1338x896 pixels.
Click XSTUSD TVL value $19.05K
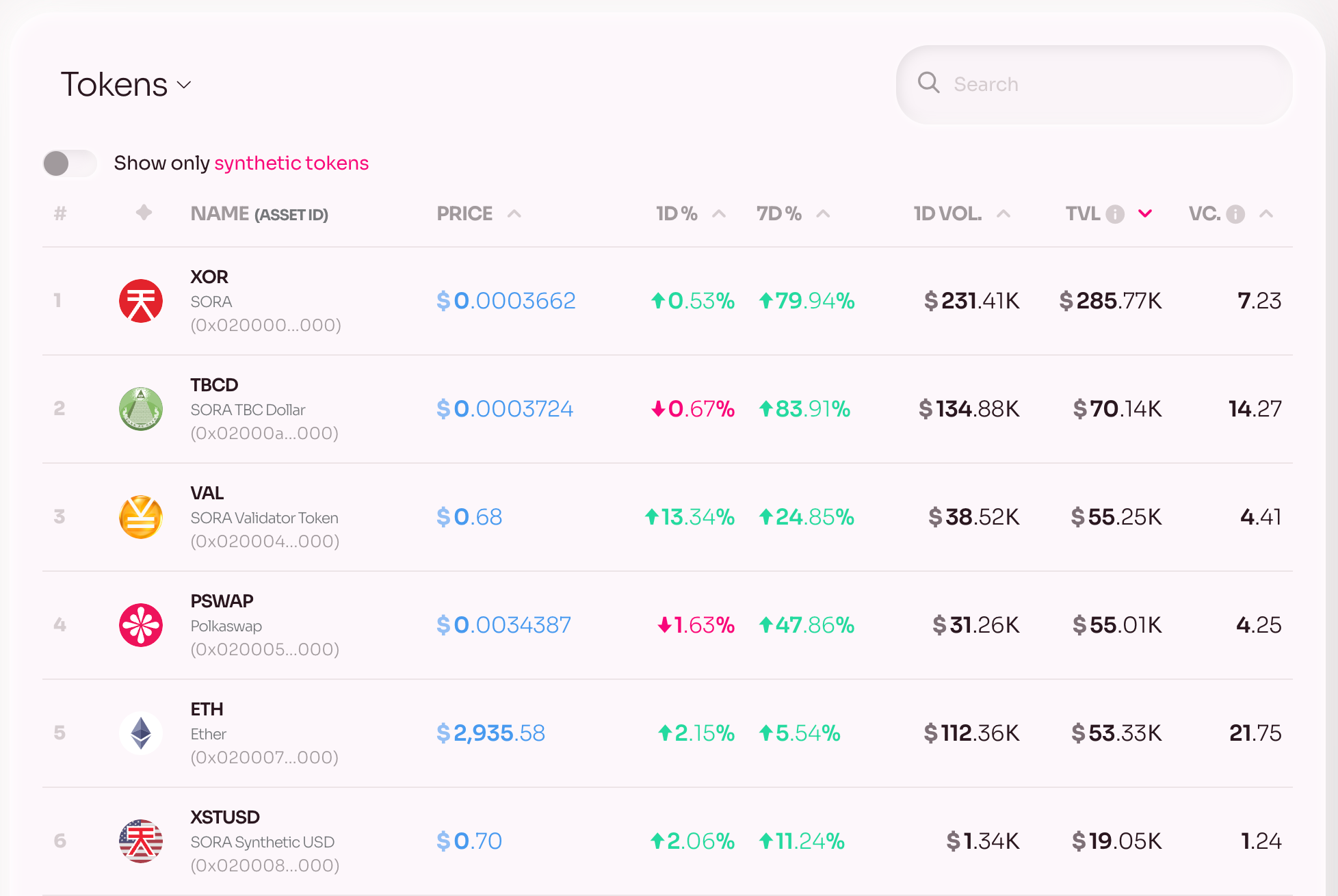1116,841
